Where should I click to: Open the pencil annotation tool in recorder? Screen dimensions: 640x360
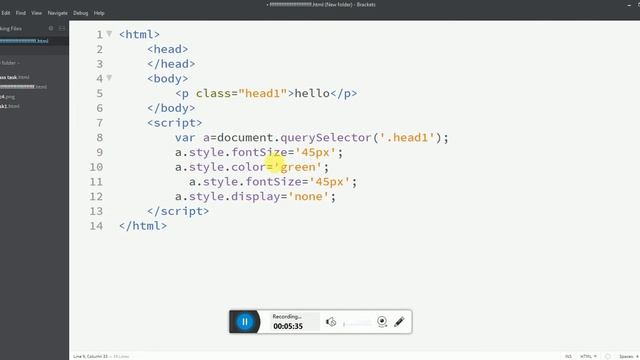(x=399, y=322)
